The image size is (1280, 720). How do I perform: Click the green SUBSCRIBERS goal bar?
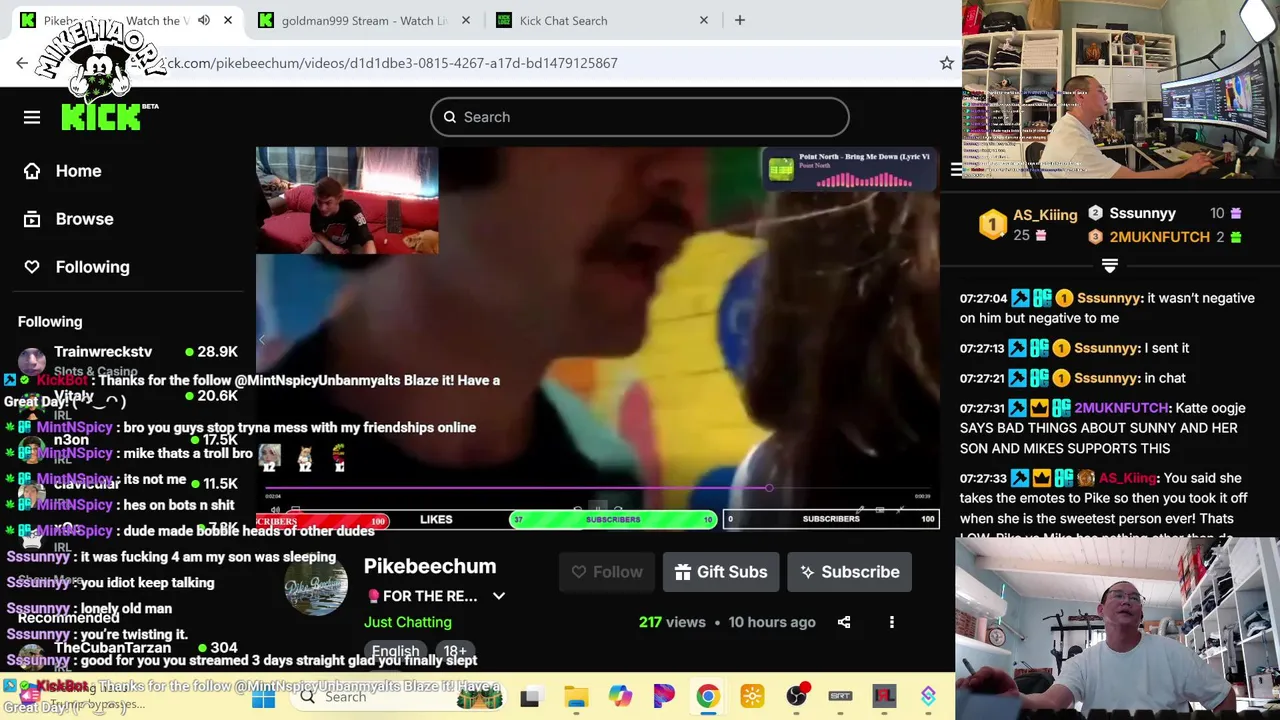click(613, 519)
